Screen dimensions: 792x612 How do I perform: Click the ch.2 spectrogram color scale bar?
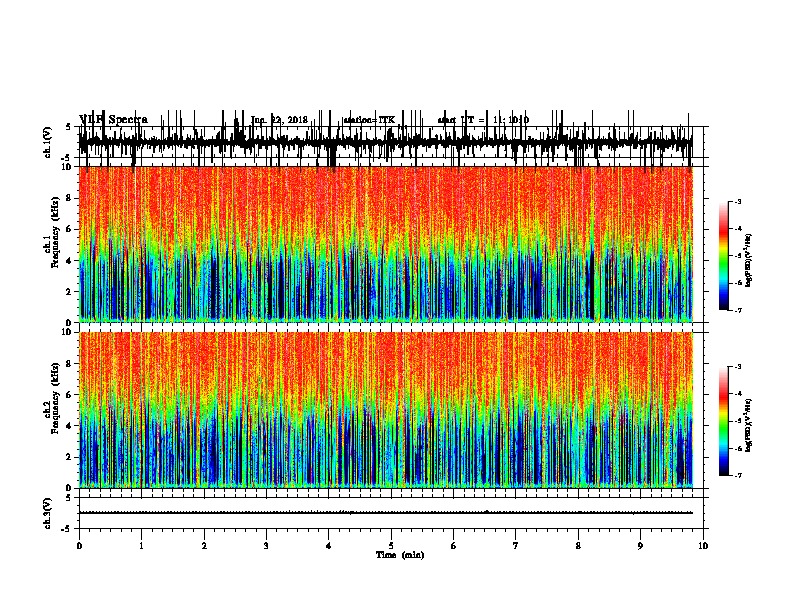point(723,421)
